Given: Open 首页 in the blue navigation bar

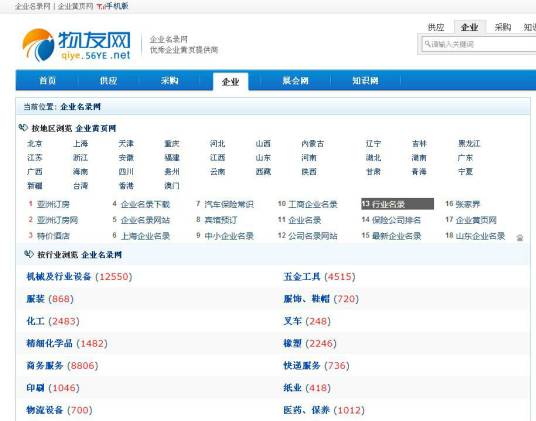Looking at the screenshot, I should 48,81.
